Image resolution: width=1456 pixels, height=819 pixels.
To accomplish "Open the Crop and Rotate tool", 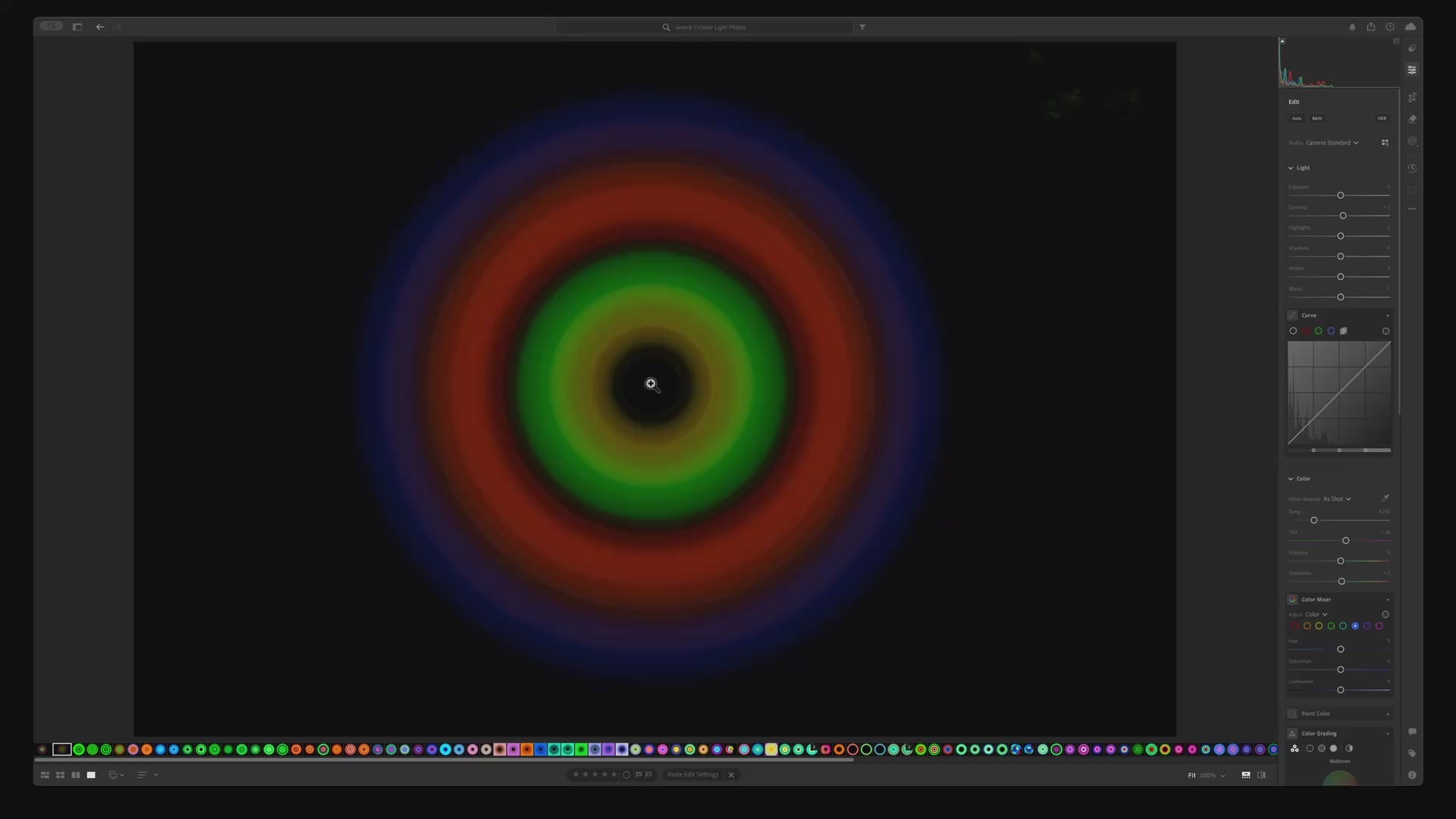I will point(1412,98).
